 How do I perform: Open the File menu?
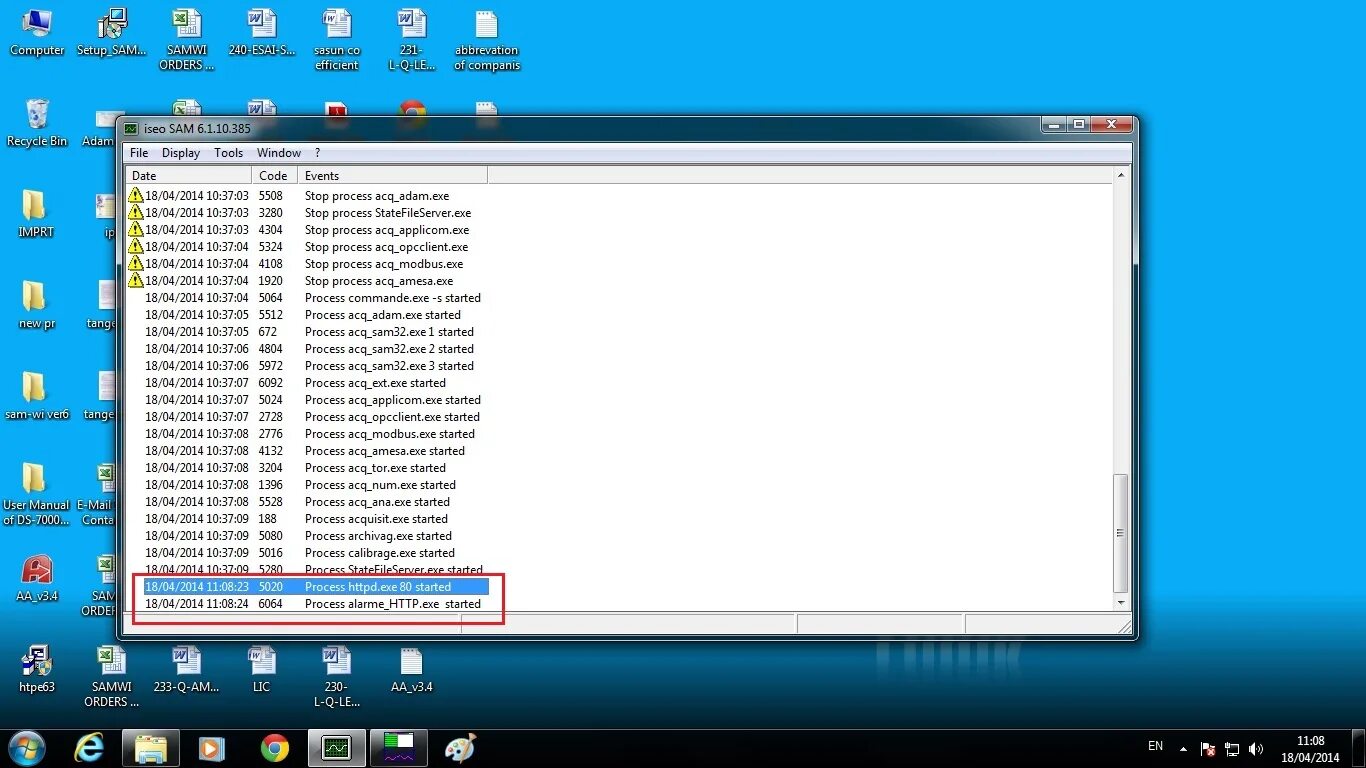[x=138, y=152]
